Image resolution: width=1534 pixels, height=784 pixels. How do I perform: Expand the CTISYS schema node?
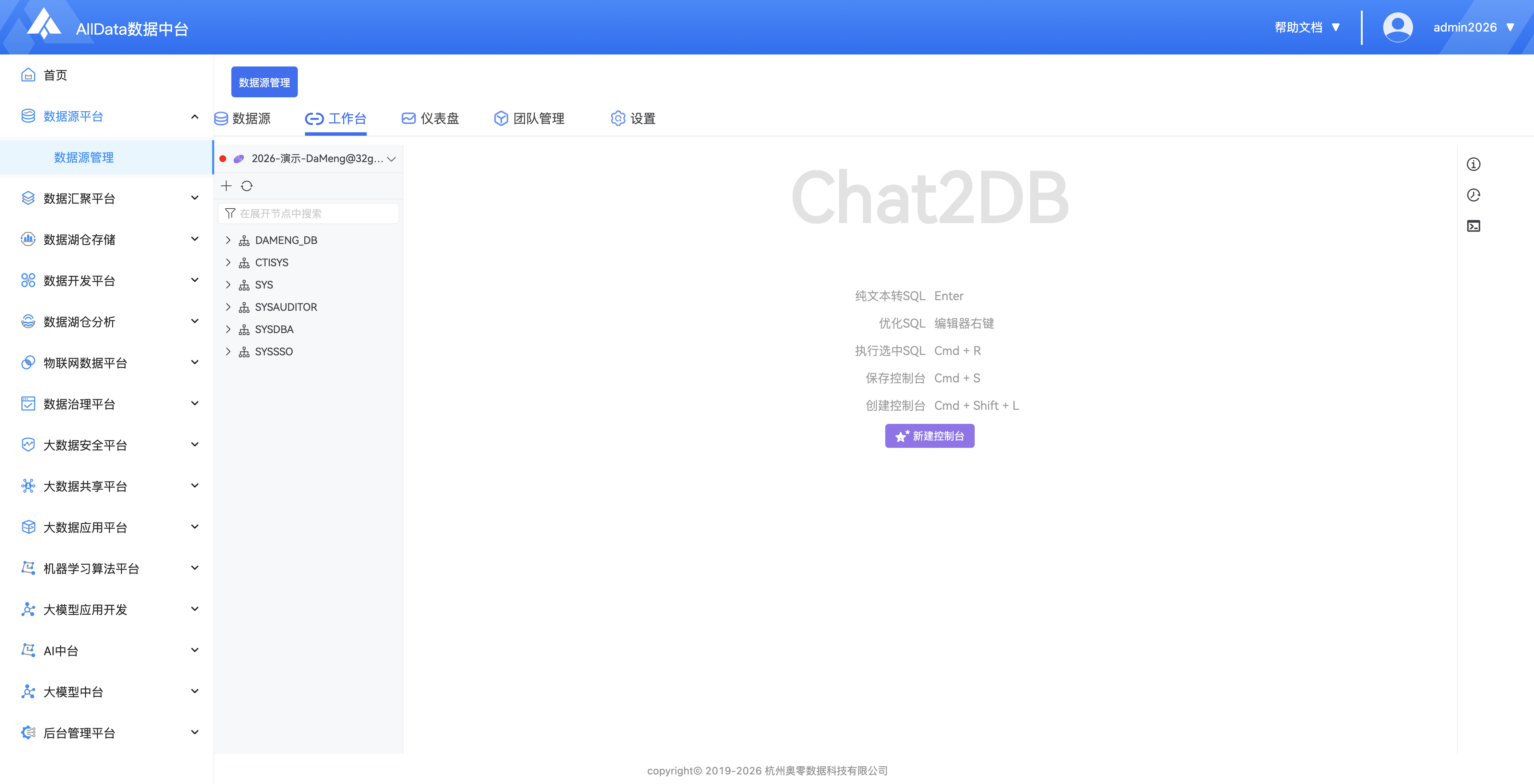(x=228, y=262)
